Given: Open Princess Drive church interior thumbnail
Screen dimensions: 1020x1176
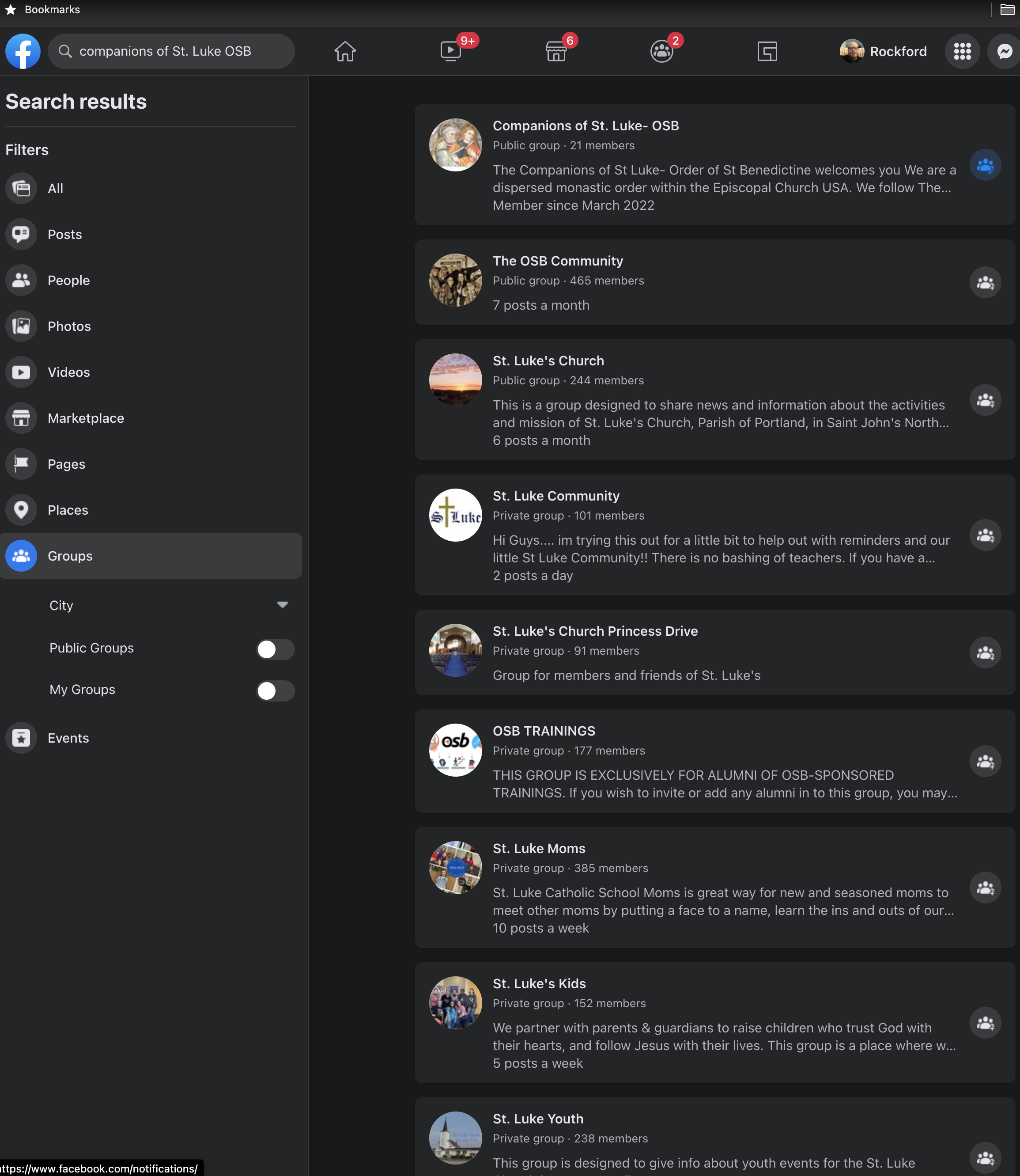Looking at the screenshot, I should coord(455,650).
